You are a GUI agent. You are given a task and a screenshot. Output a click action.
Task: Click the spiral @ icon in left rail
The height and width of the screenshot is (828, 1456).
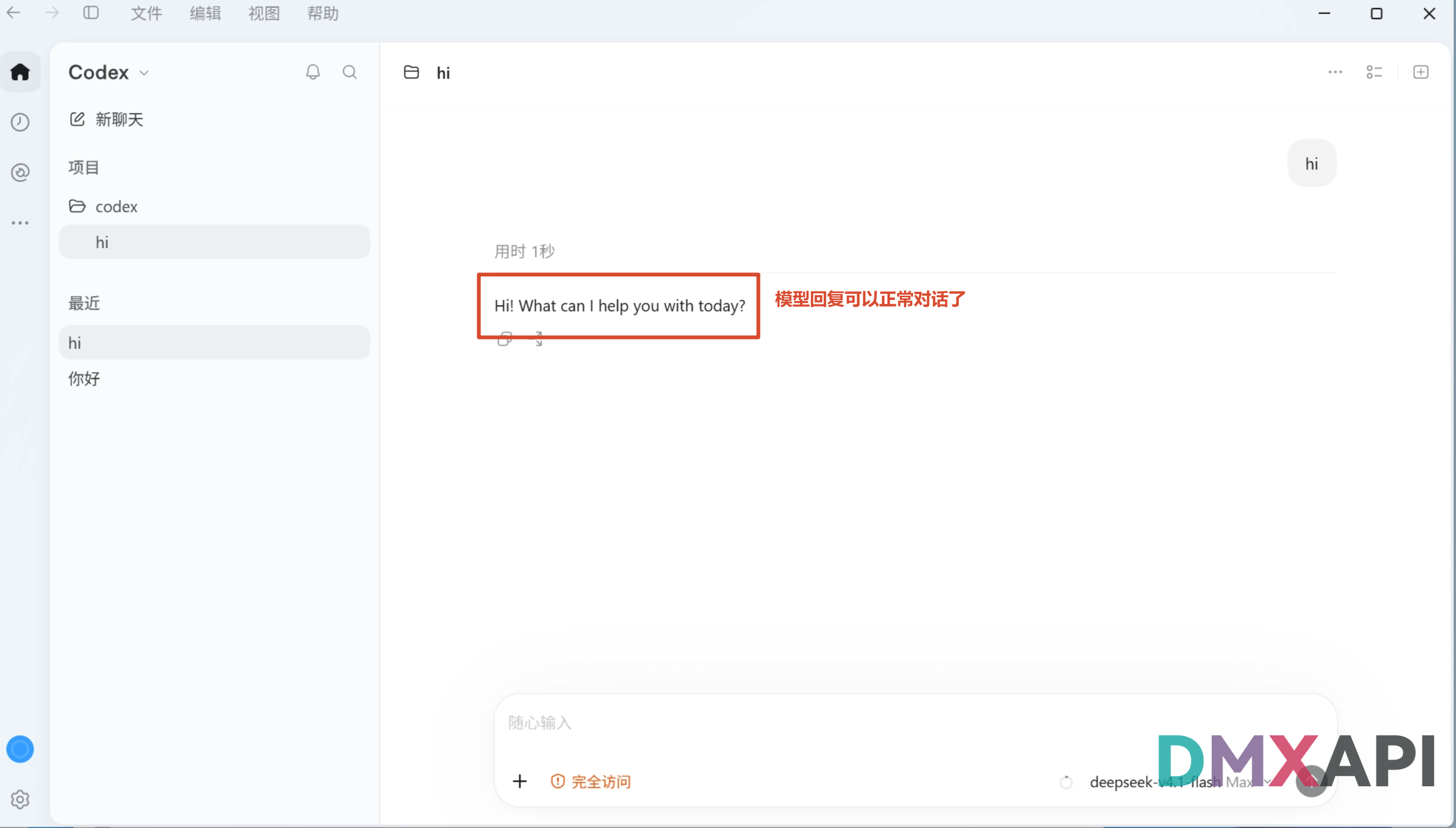tap(20, 172)
